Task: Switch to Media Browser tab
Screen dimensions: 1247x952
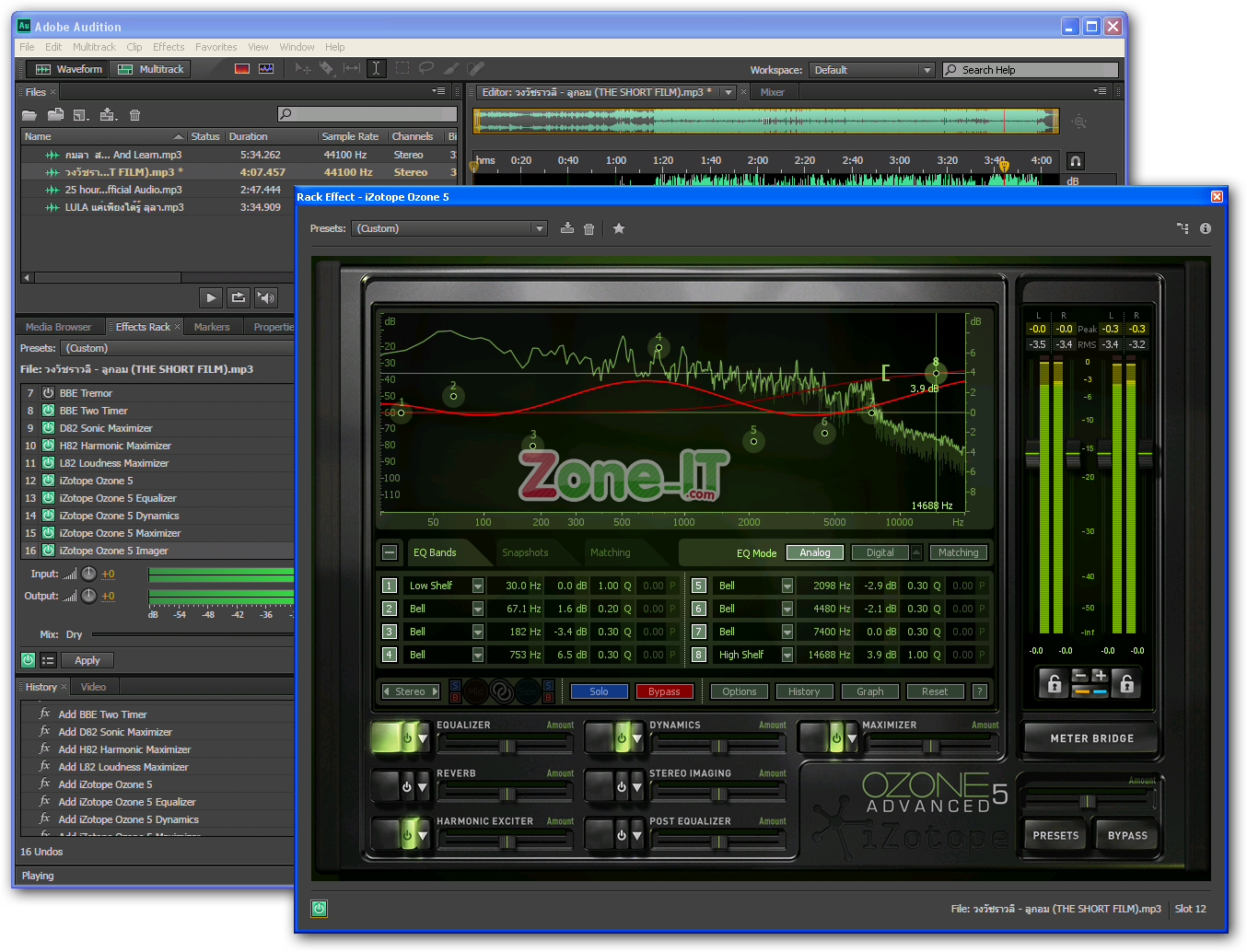Action: [x=58, y=327]
